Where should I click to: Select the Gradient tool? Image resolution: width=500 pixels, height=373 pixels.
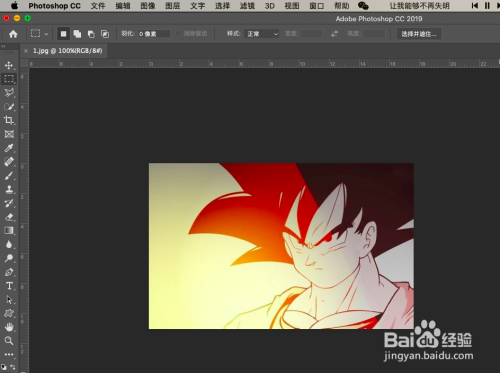[x=9, y=231]
